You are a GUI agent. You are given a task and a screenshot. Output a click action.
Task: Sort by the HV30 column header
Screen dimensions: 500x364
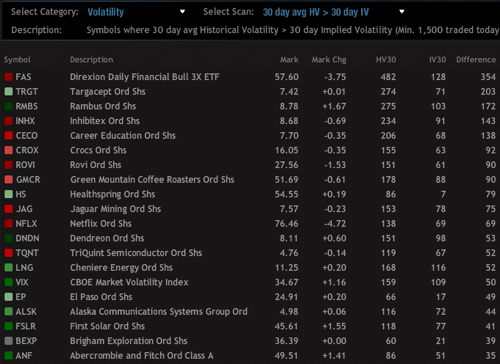(x=386, y=60)
